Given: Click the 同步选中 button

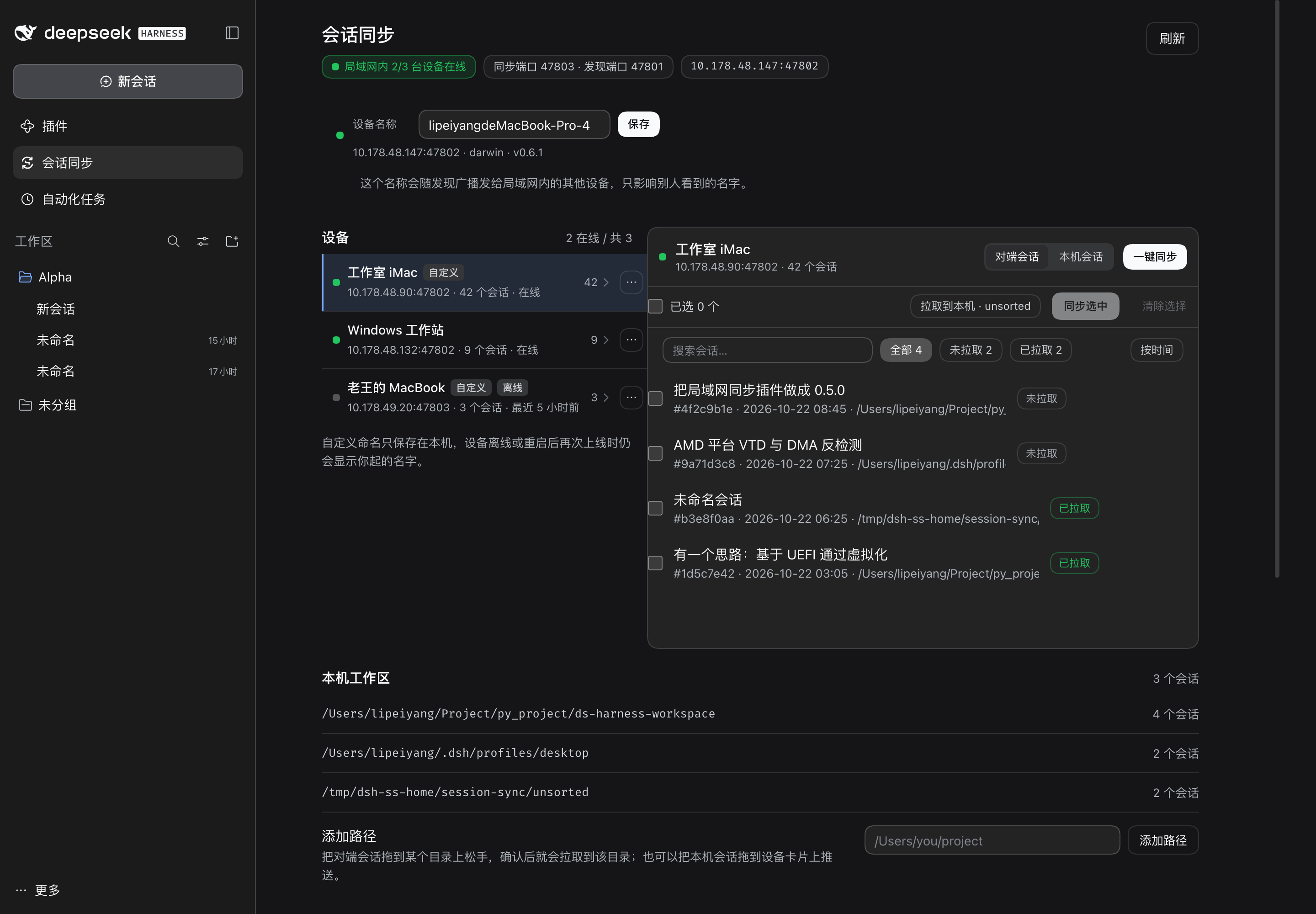Looking at the screenshot, I should point(1085,306).
